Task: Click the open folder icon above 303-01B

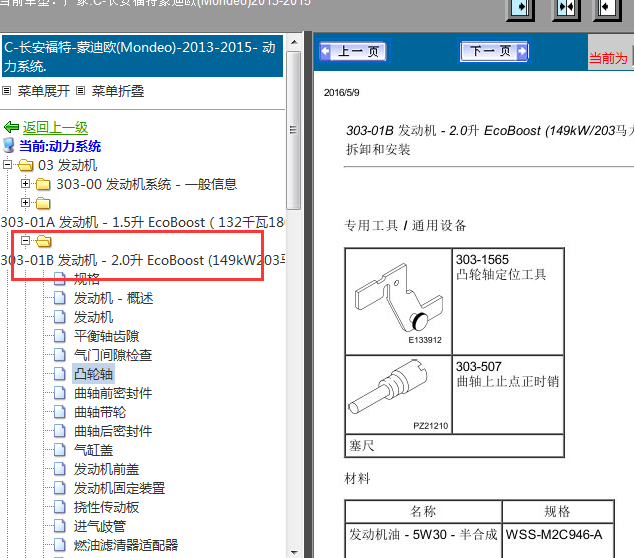Action: click(44, 241)
